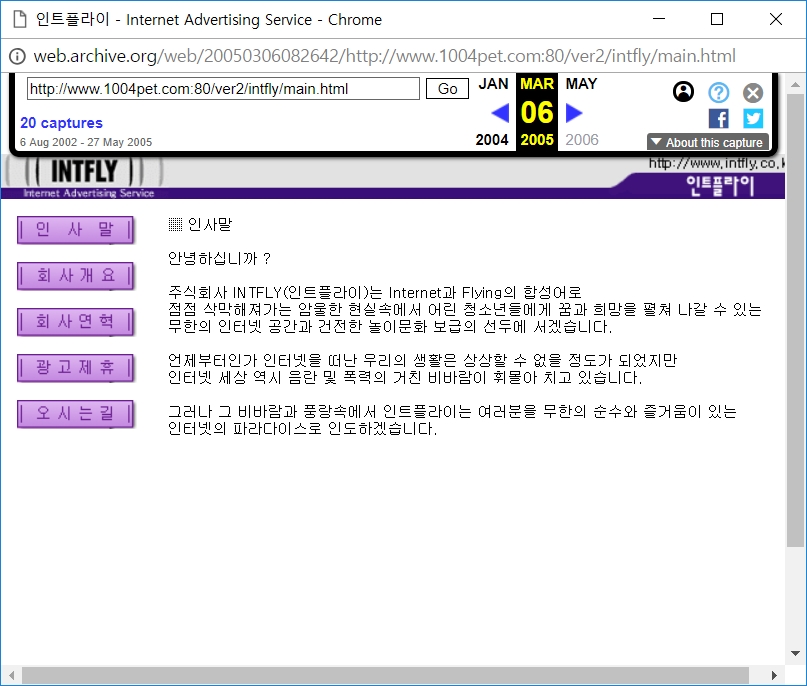Open Wayback Machine help question mark icon
This screenshot has width=807, height=686.
tap(718, 93)
